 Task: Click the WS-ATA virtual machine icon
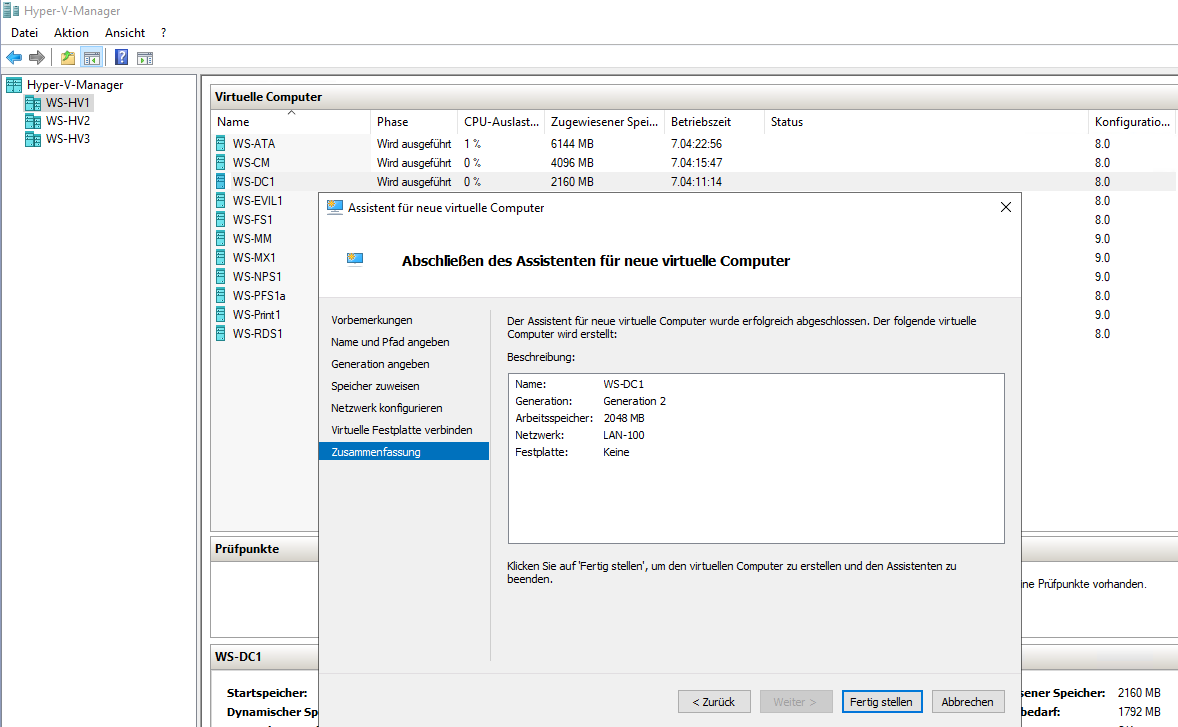(221, 143)
